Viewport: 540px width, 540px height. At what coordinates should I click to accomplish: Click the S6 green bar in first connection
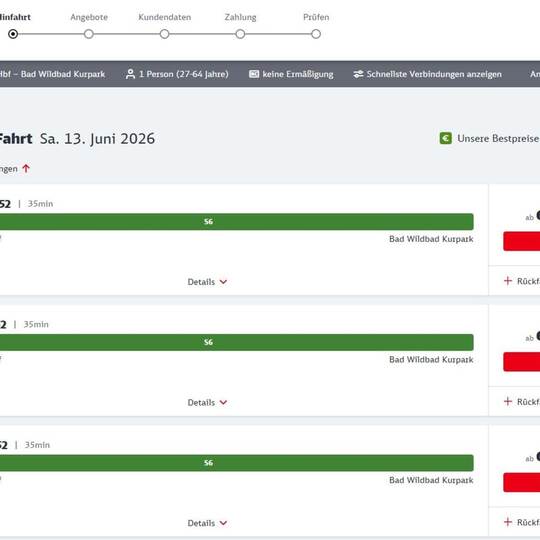tap(237, 222)
